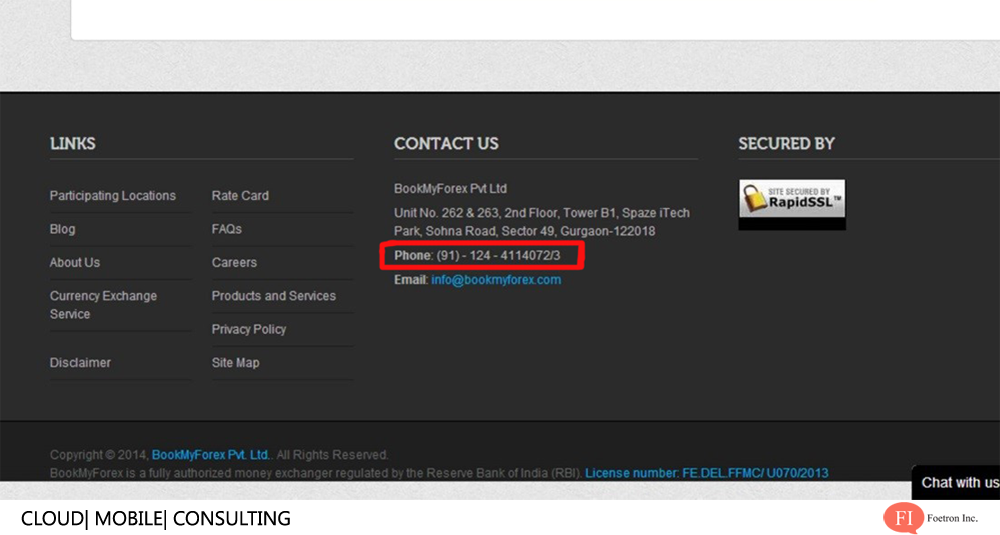This screenshot has width=1000, height=535.
Task: Open the Blog footer link
Action: [x=62, y=229]
